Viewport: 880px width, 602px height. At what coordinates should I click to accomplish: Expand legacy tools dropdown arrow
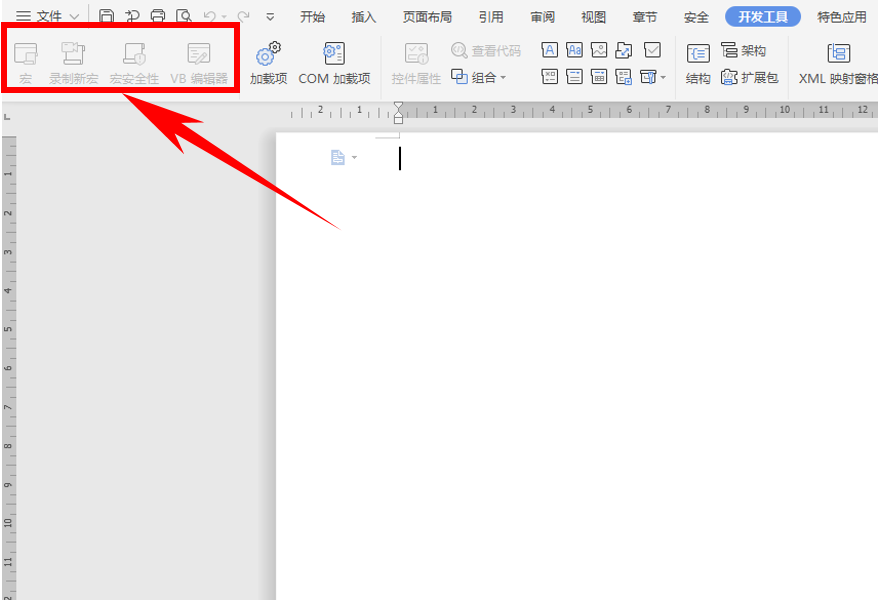(663, 77)
